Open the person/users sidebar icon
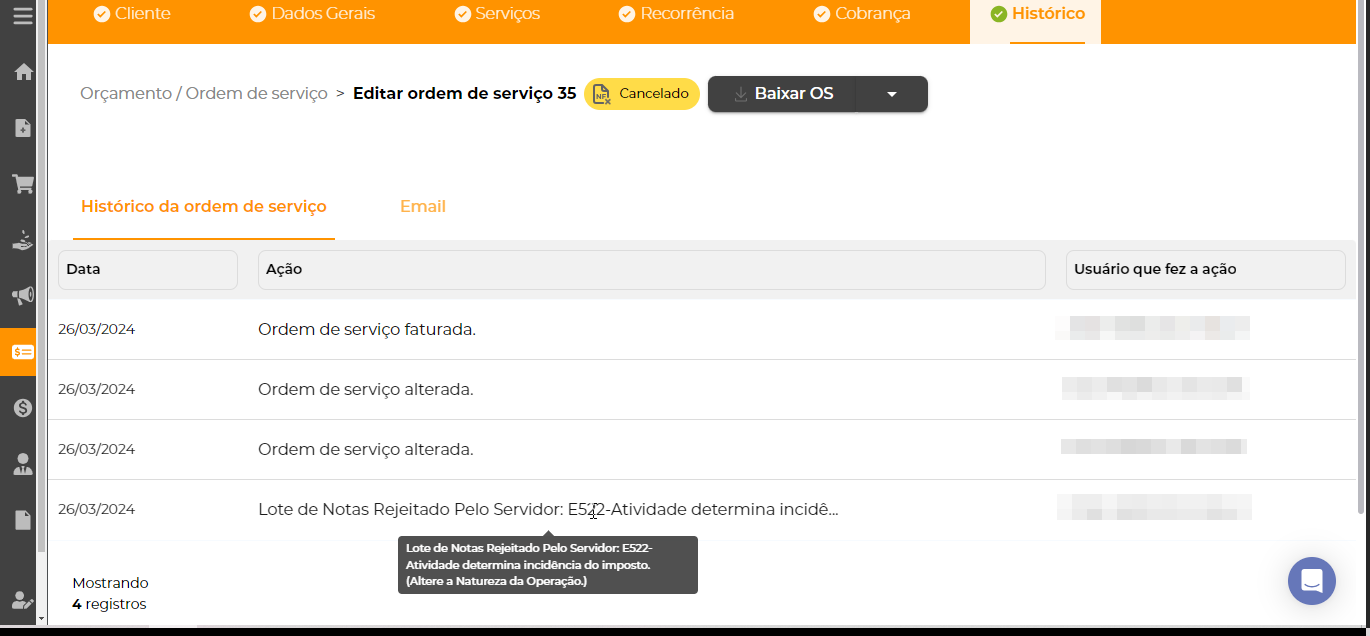 coord(22,464)
